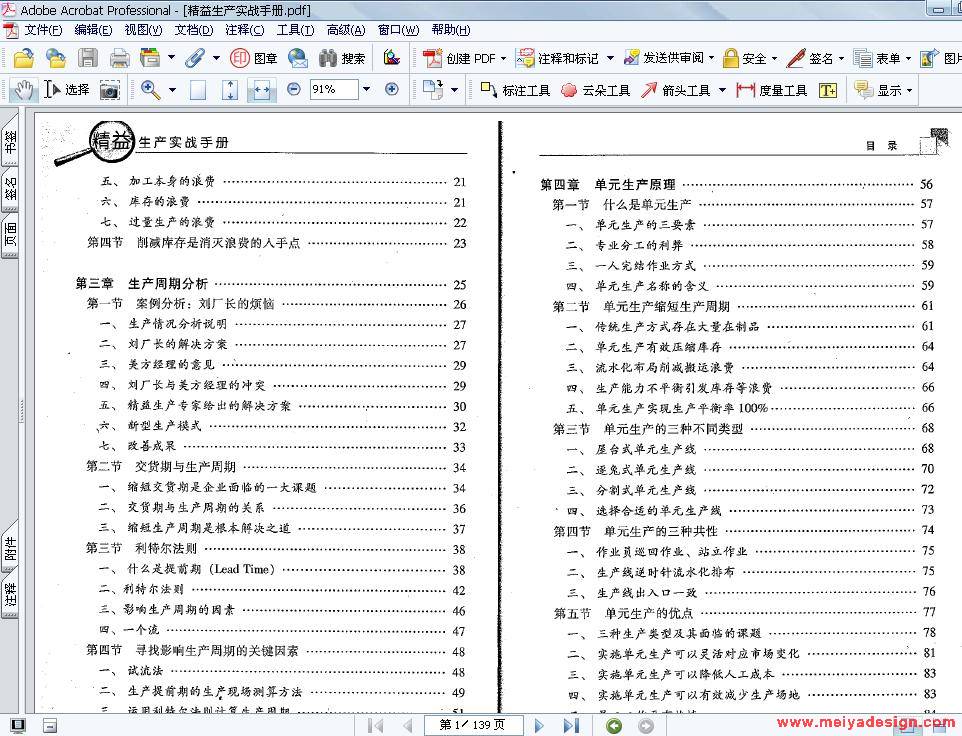Open the 工具(T) menu

tap(294, 29)
